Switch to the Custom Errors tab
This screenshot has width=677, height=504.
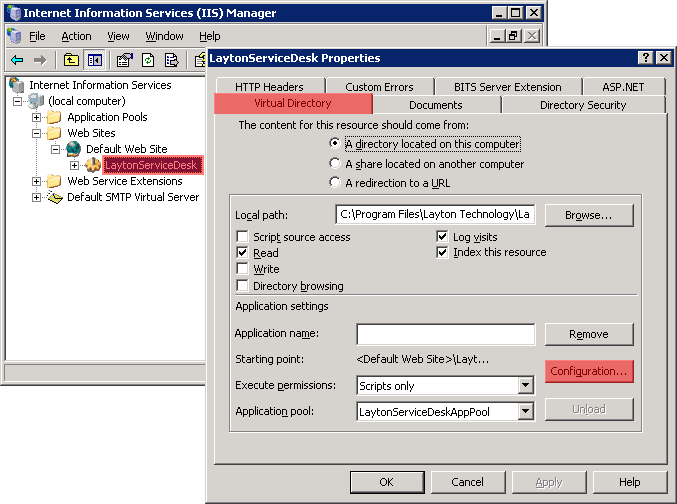380,86
